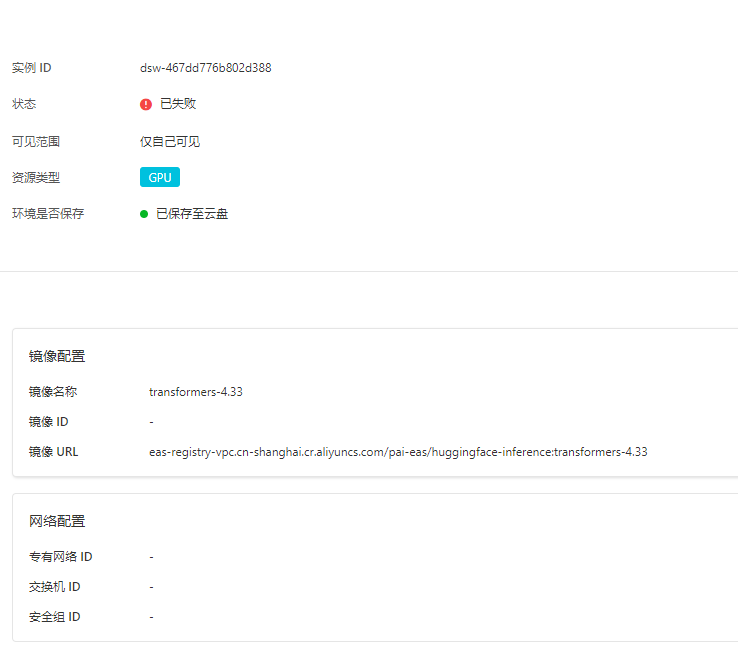Image resolution: width=738 pixels, height=669 pixels.
Task: Click the 专有网络 ID label
Action: [x=61, y=557]
